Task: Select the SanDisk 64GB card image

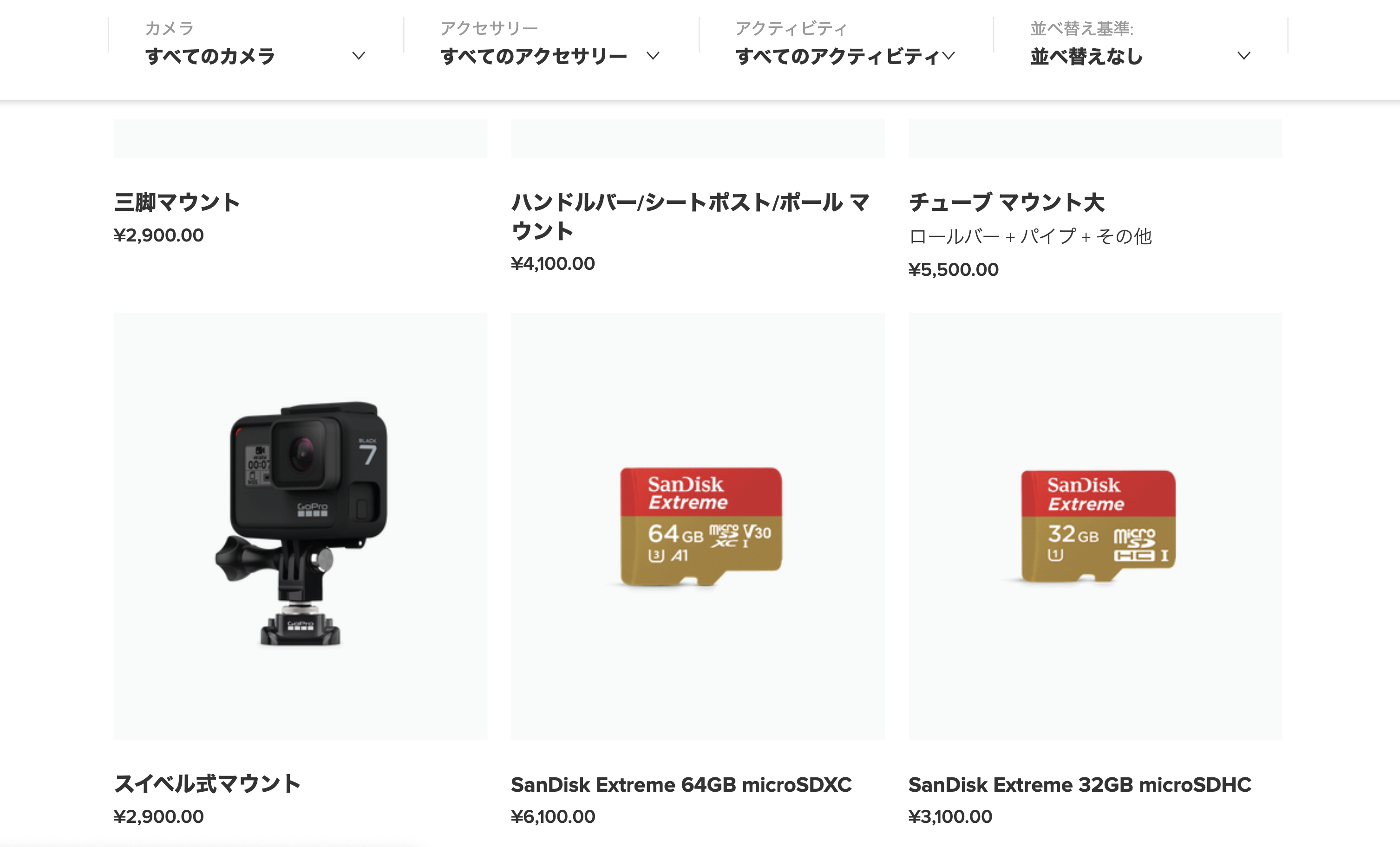Action: pos(698,526)
